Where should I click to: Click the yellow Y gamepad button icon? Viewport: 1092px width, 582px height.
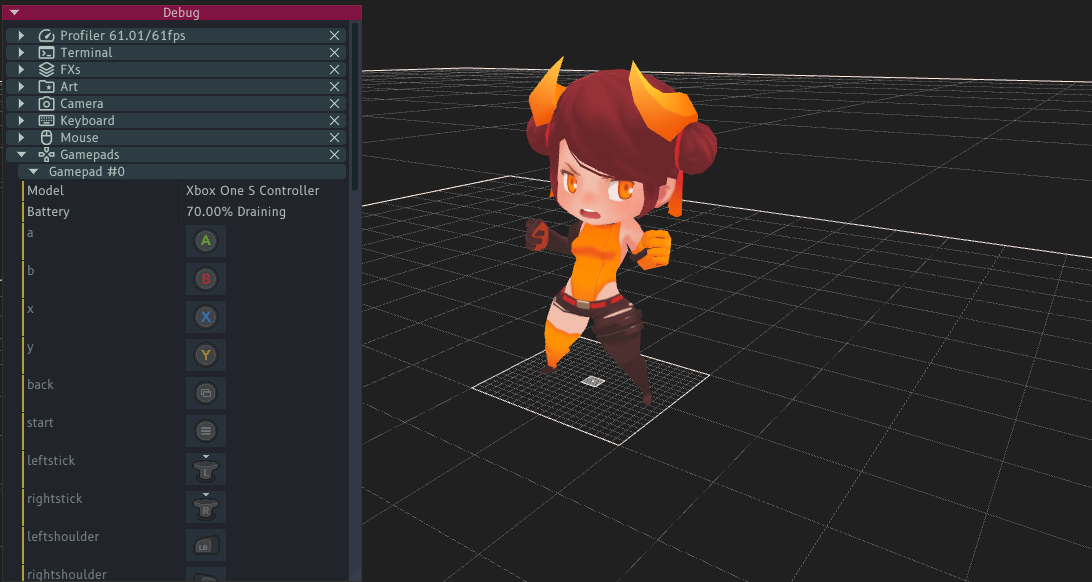[205, 355]
